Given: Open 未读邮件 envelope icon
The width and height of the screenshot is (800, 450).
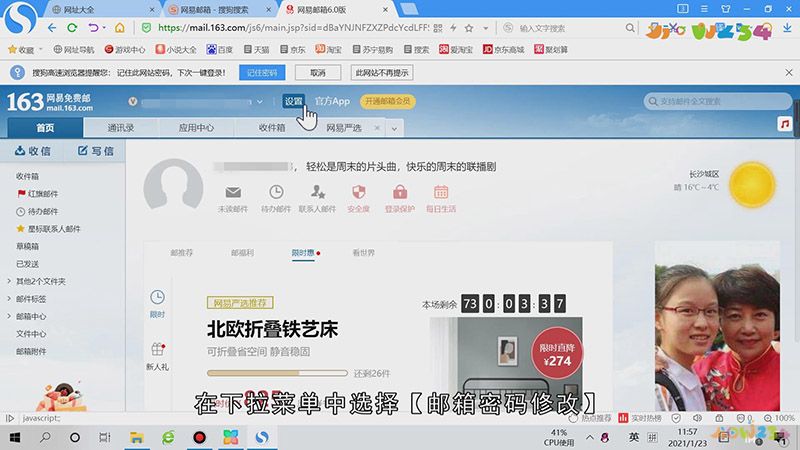Looking at the screenshot, I should point(233,192).
